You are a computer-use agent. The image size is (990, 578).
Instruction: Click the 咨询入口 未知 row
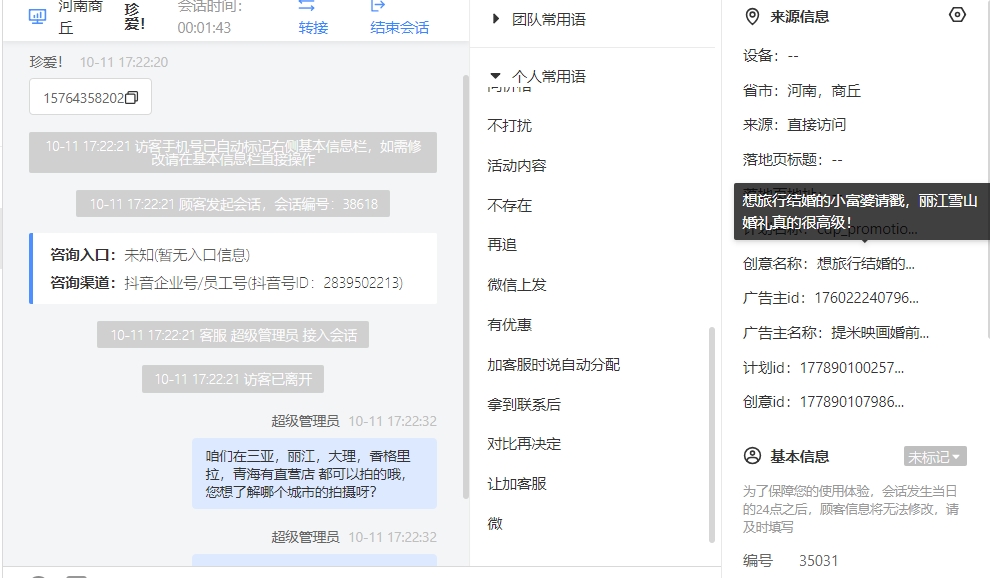coord(150,255)
